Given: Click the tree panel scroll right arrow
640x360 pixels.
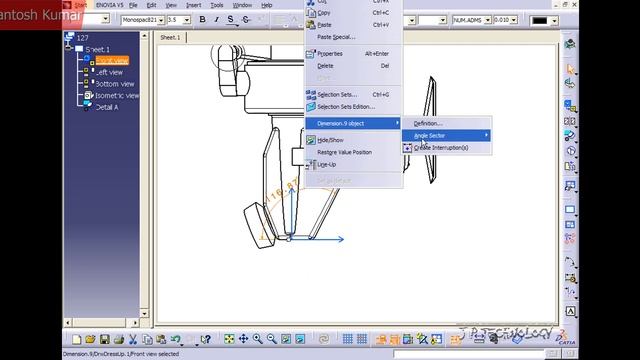Looking at the screenshot, I should click(x=135, y=322).
